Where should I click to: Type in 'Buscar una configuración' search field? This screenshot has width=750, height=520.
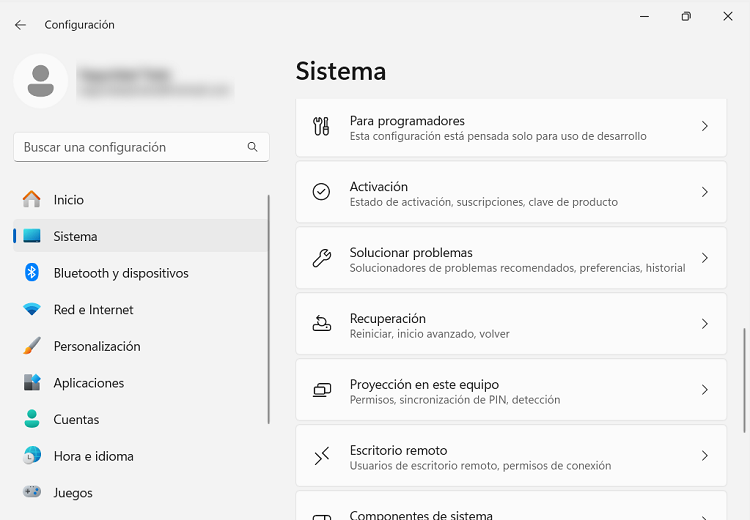pos(130,147)
